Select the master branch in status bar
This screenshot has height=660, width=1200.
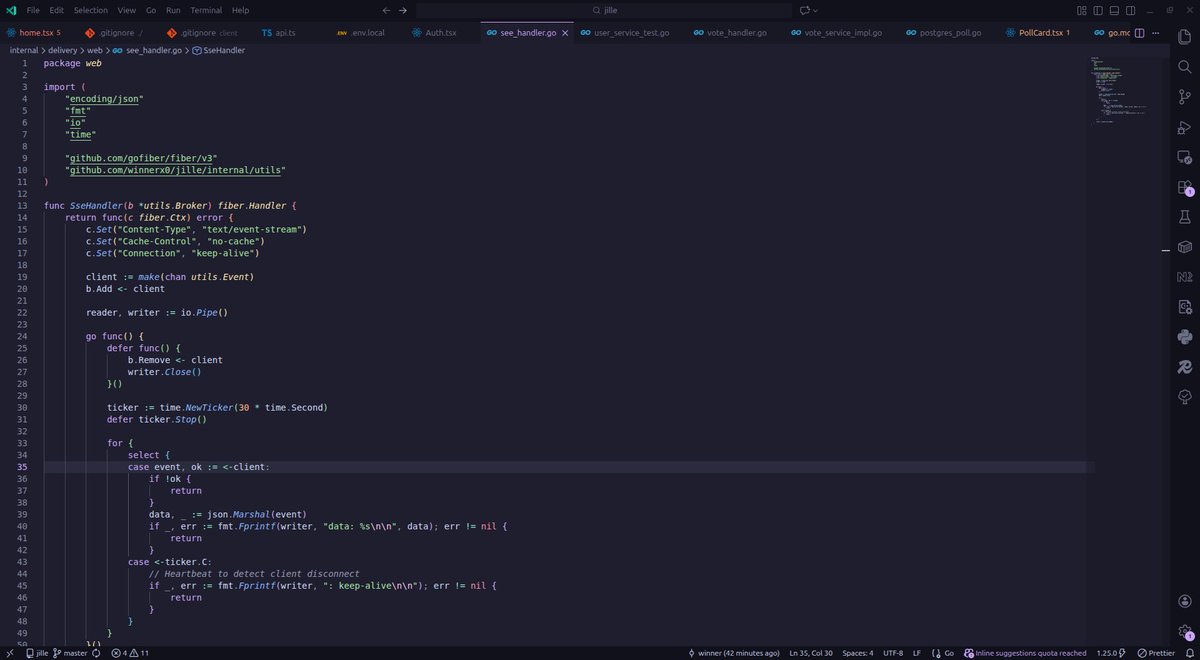(x=69, y=653)
